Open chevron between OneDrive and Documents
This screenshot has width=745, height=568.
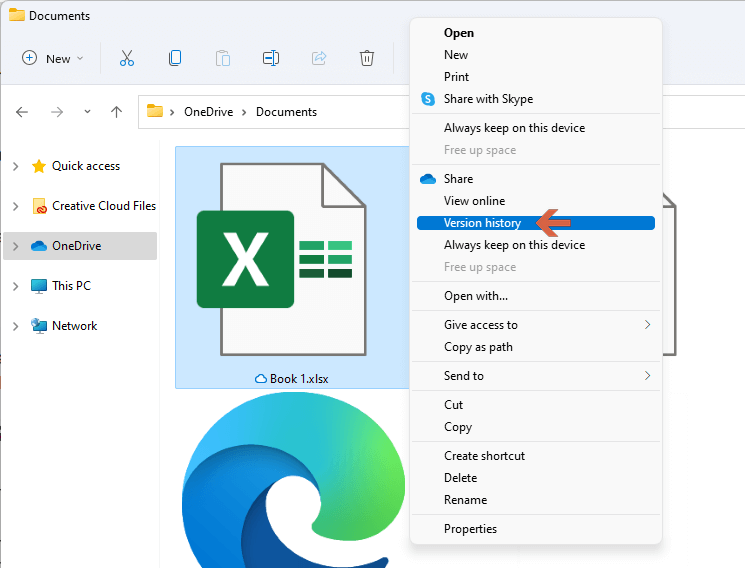244,112
